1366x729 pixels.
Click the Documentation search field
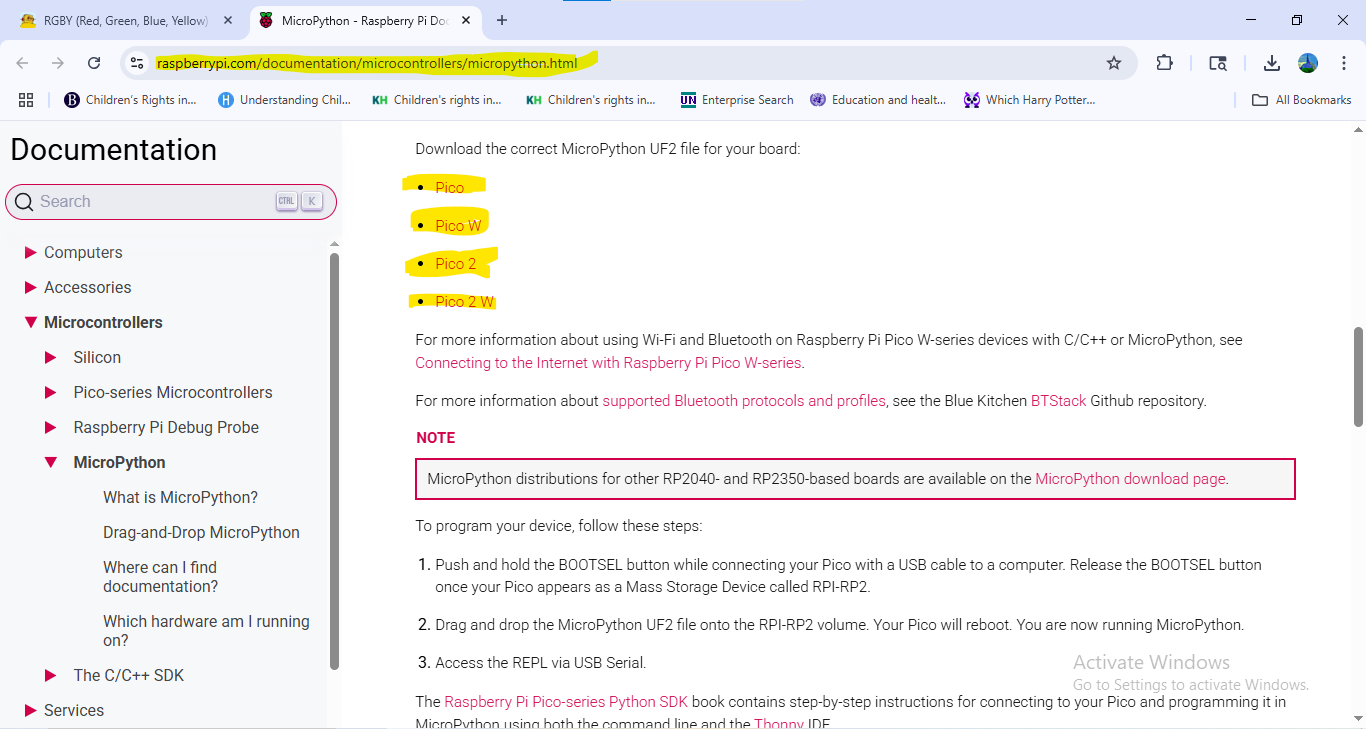(x=171, y=202)
